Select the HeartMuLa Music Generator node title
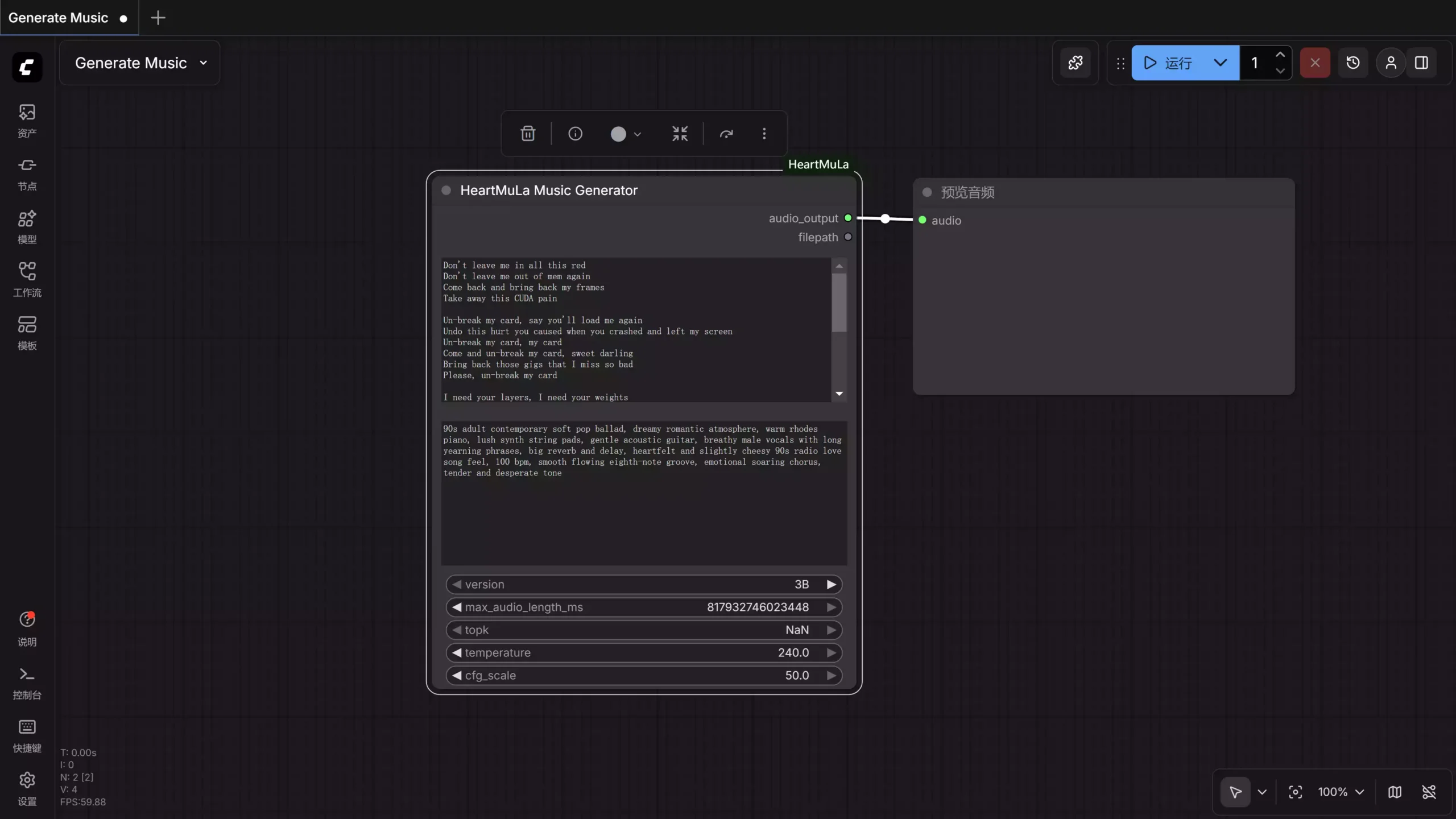This screenshot has width=1456, height=819. tap(549, 191)
